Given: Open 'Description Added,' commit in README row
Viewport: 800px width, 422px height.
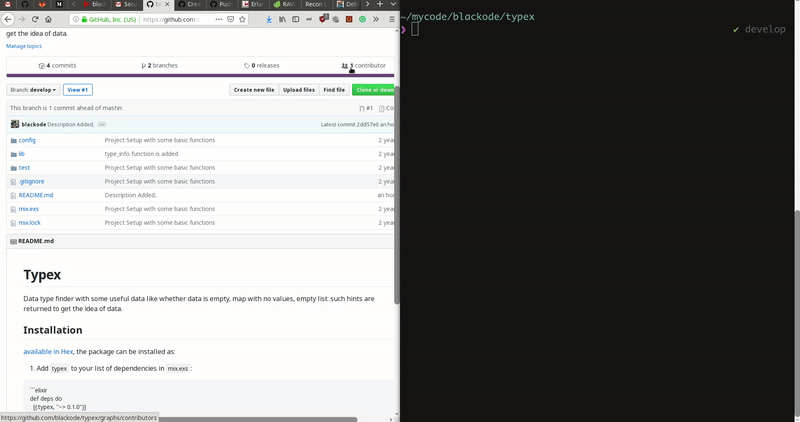Looking at the screenshot, I should 130,195.
